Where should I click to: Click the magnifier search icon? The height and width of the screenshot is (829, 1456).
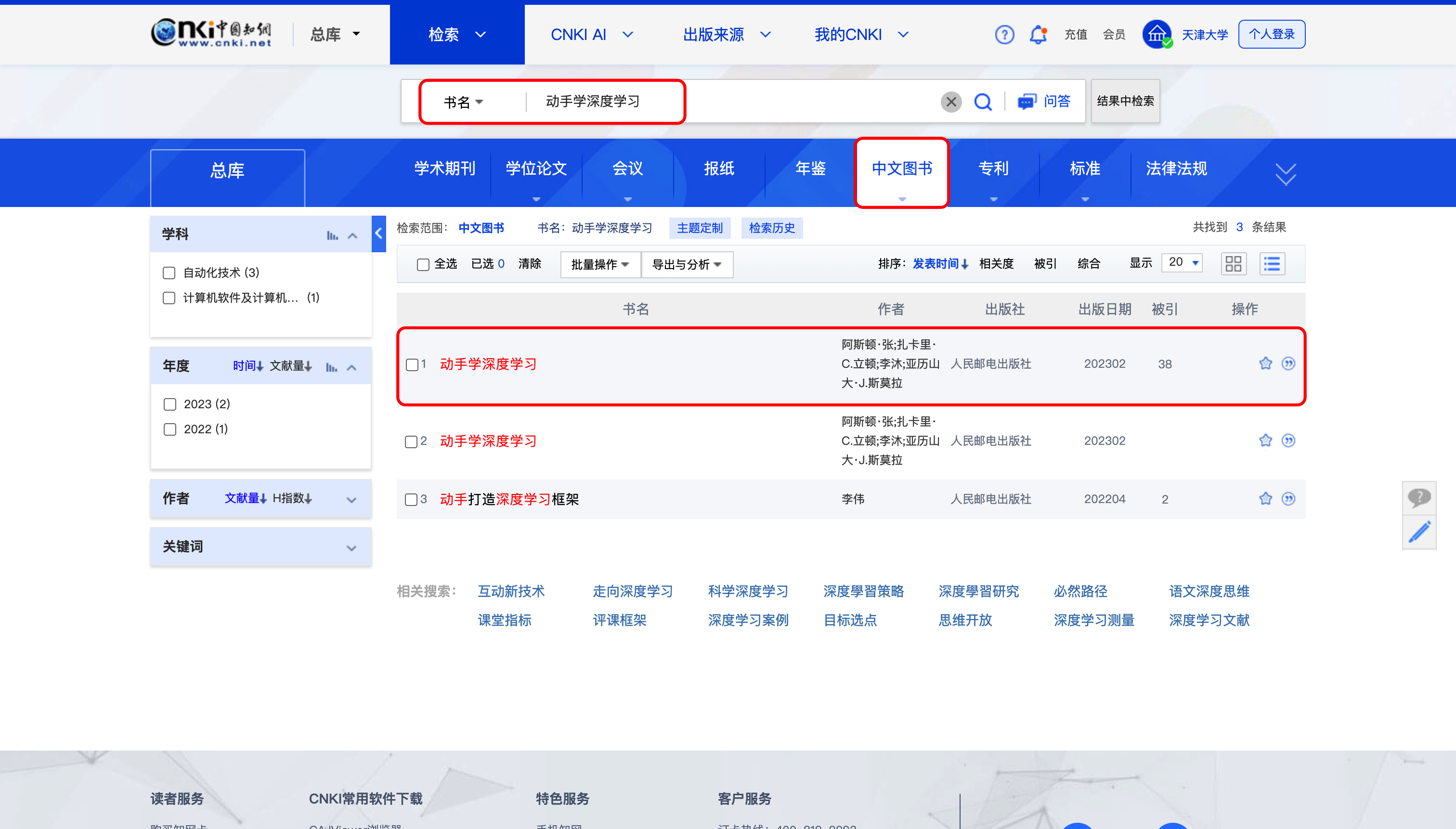tap(983, 102)
